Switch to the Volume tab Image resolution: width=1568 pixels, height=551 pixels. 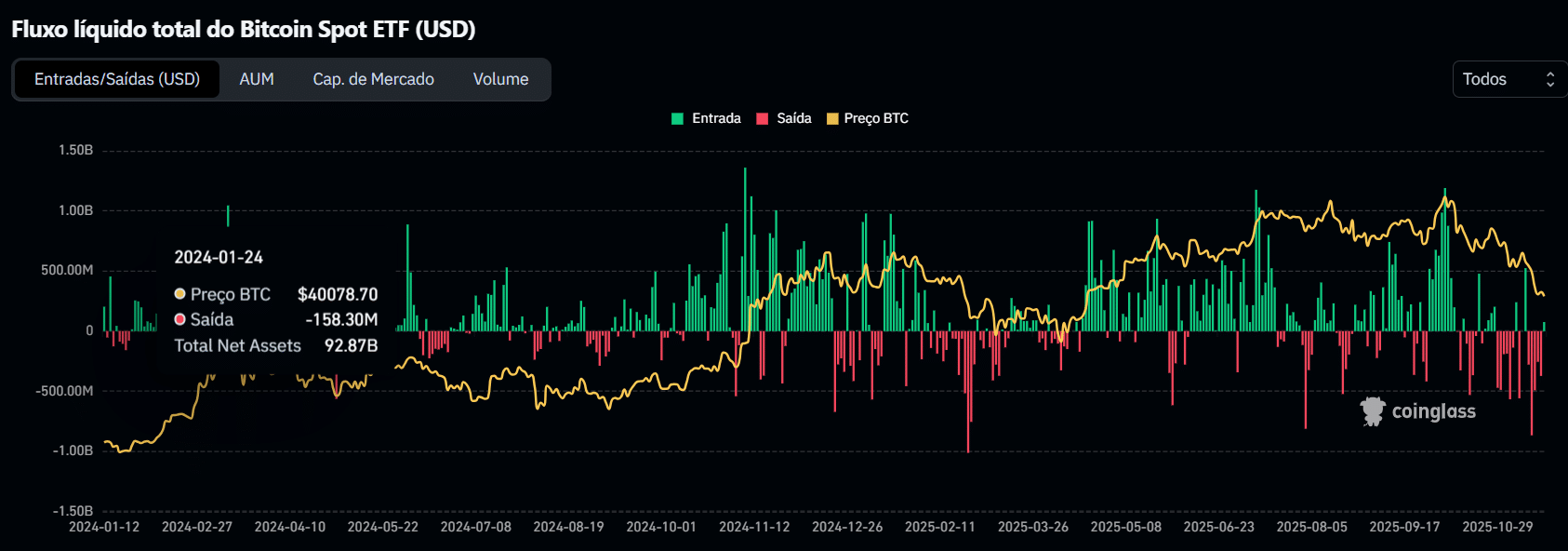point(500,79)
